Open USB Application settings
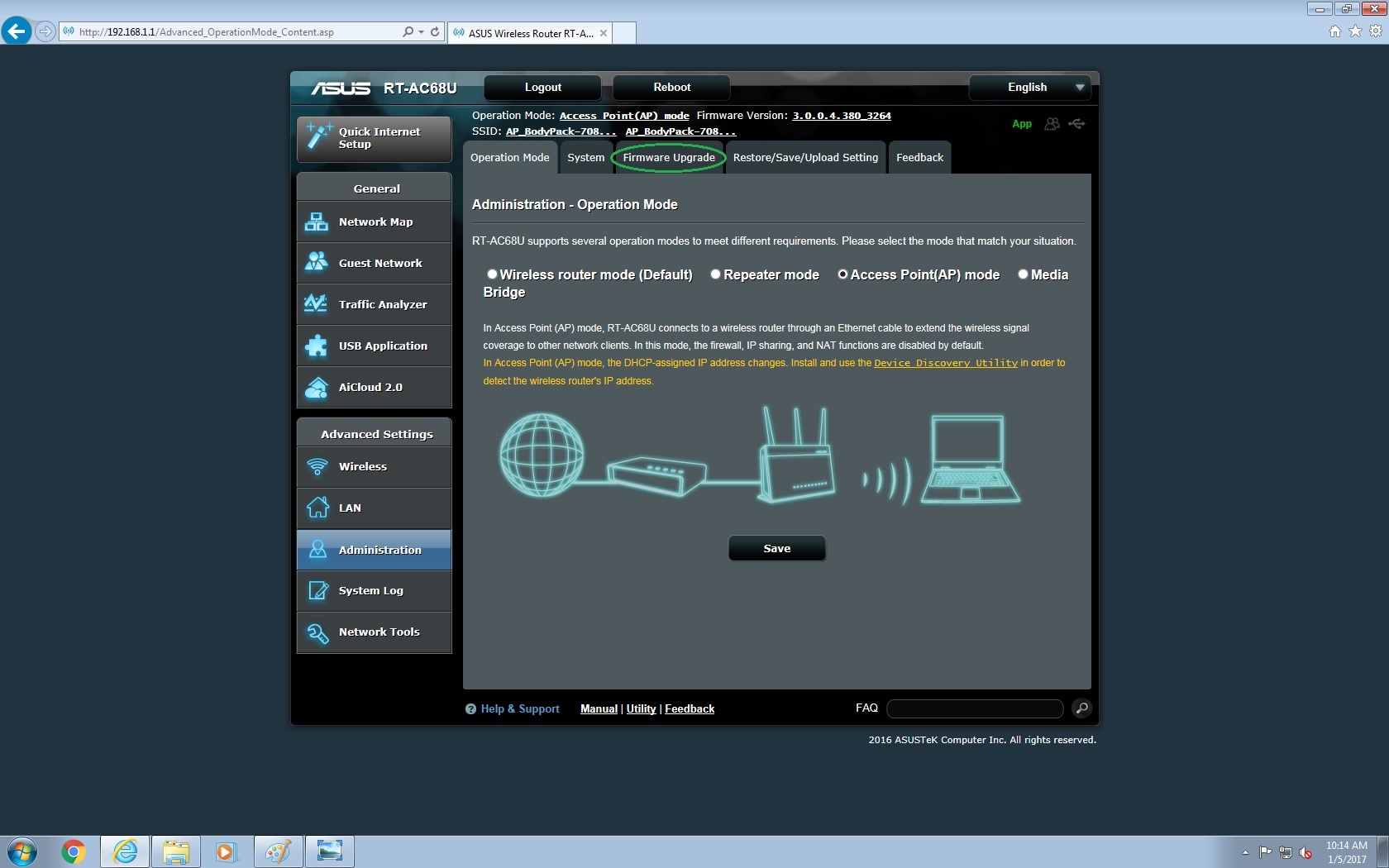This screenshot has width=1389, height=868. (374, 346)
